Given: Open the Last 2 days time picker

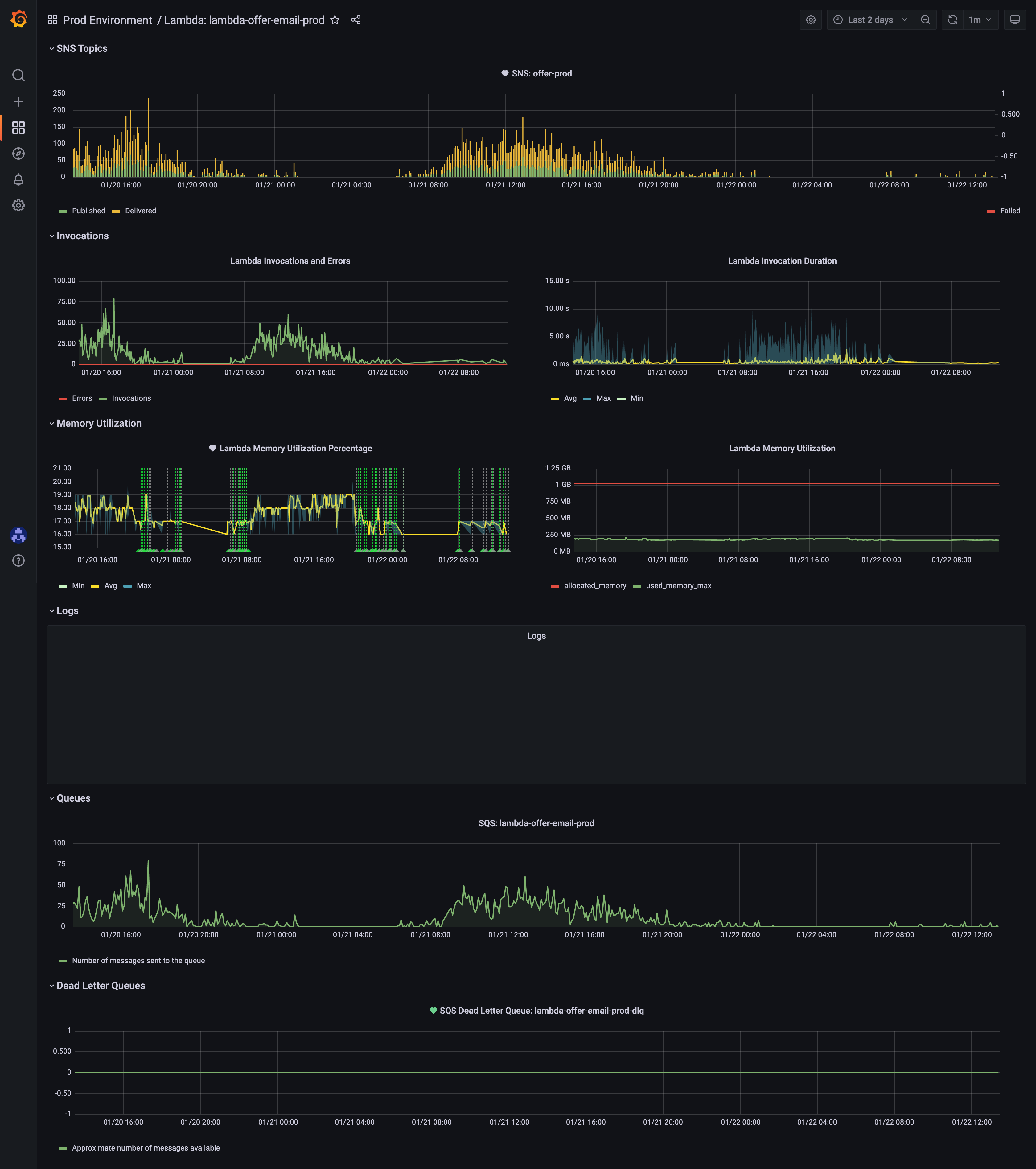Looking at the screenshot, I should pos(870,20).
